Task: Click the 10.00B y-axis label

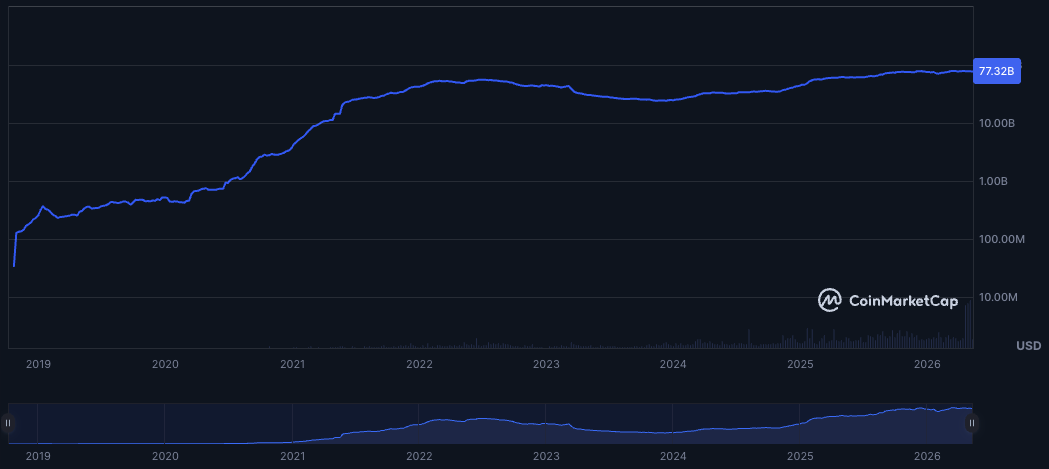Action: (x=997, y=124)
